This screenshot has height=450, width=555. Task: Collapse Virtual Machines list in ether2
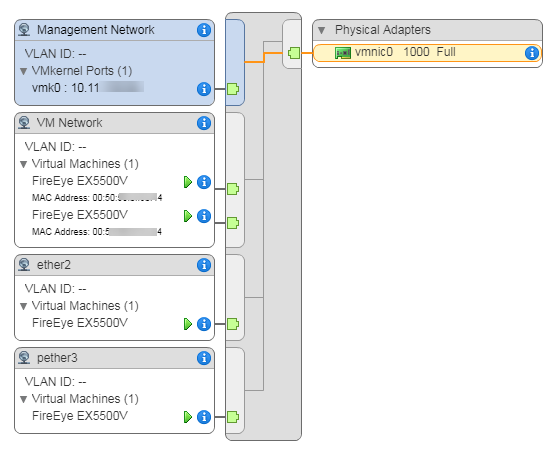[x=24, y=306]
